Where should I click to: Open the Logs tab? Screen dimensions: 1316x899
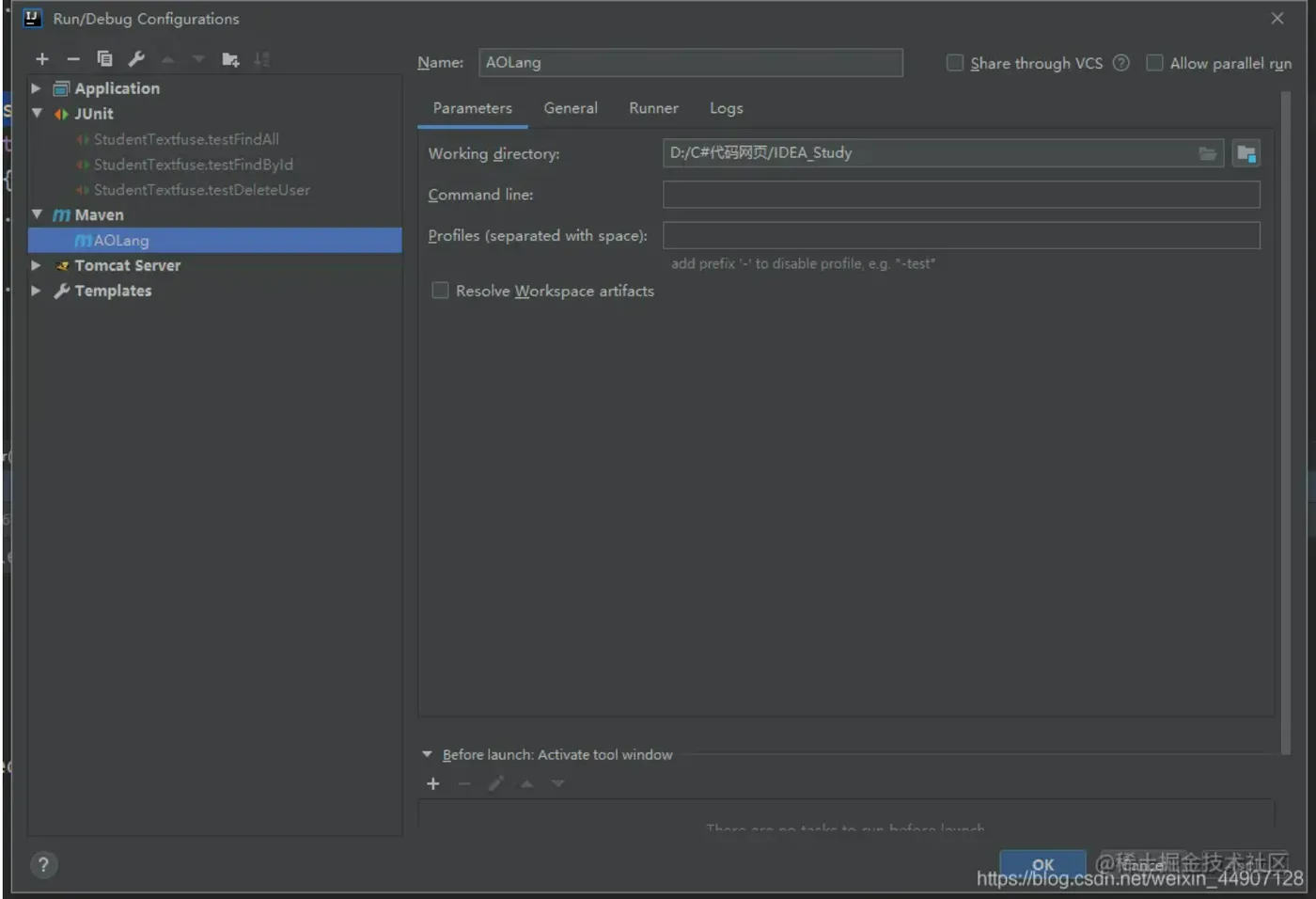[727, 108]
